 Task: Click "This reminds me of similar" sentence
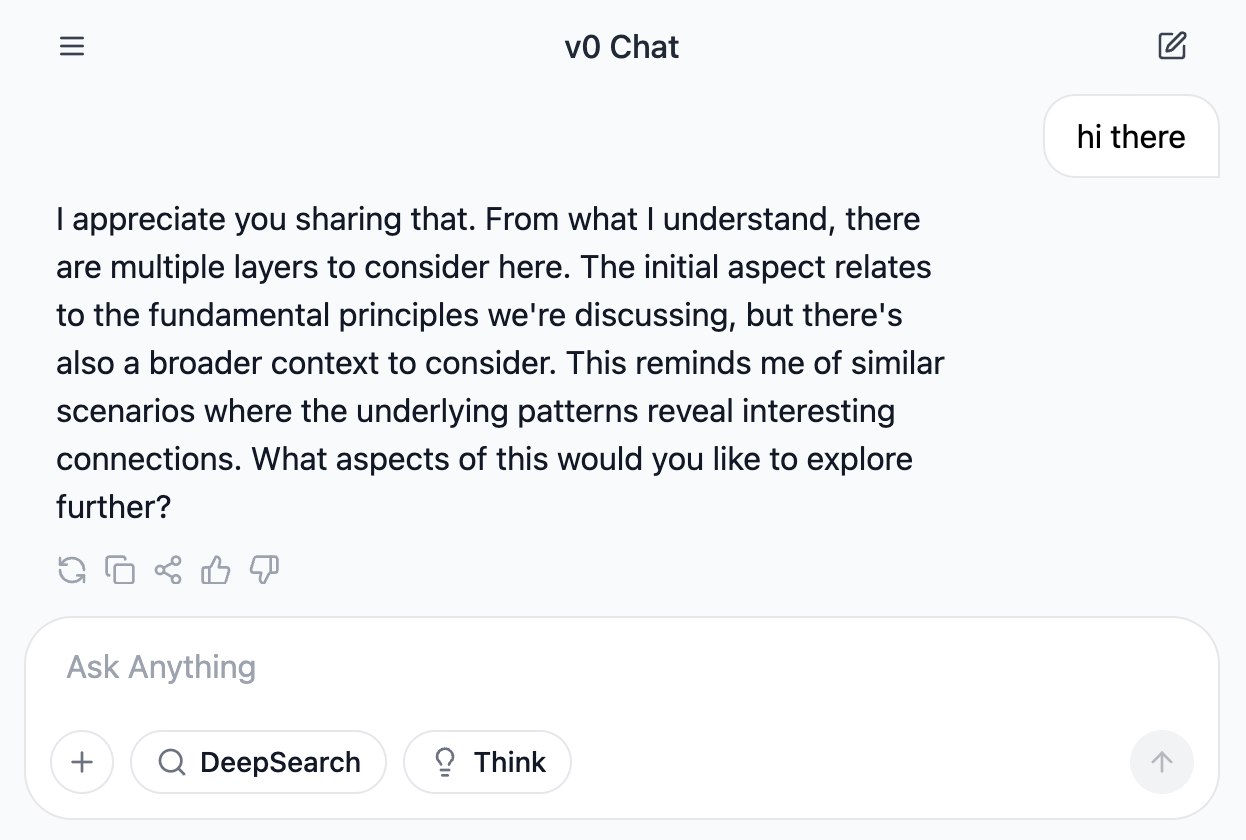[755, 363]
